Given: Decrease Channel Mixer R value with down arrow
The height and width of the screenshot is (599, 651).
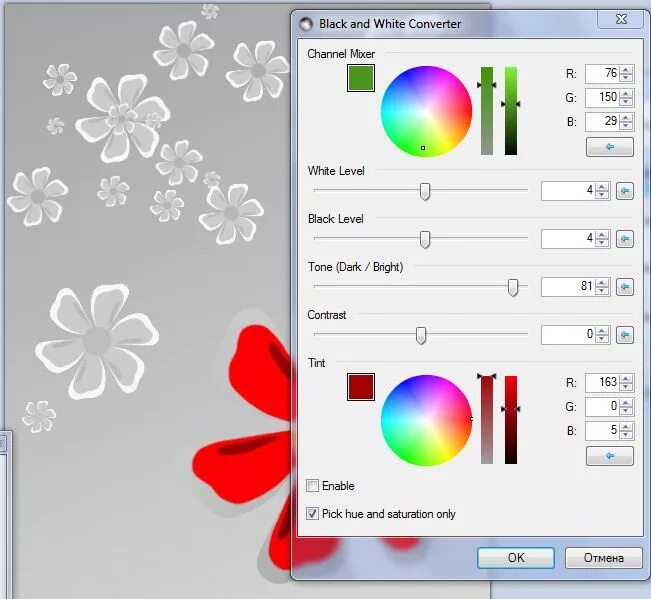Looking at the screenshot, I should (x=626, y=78).
